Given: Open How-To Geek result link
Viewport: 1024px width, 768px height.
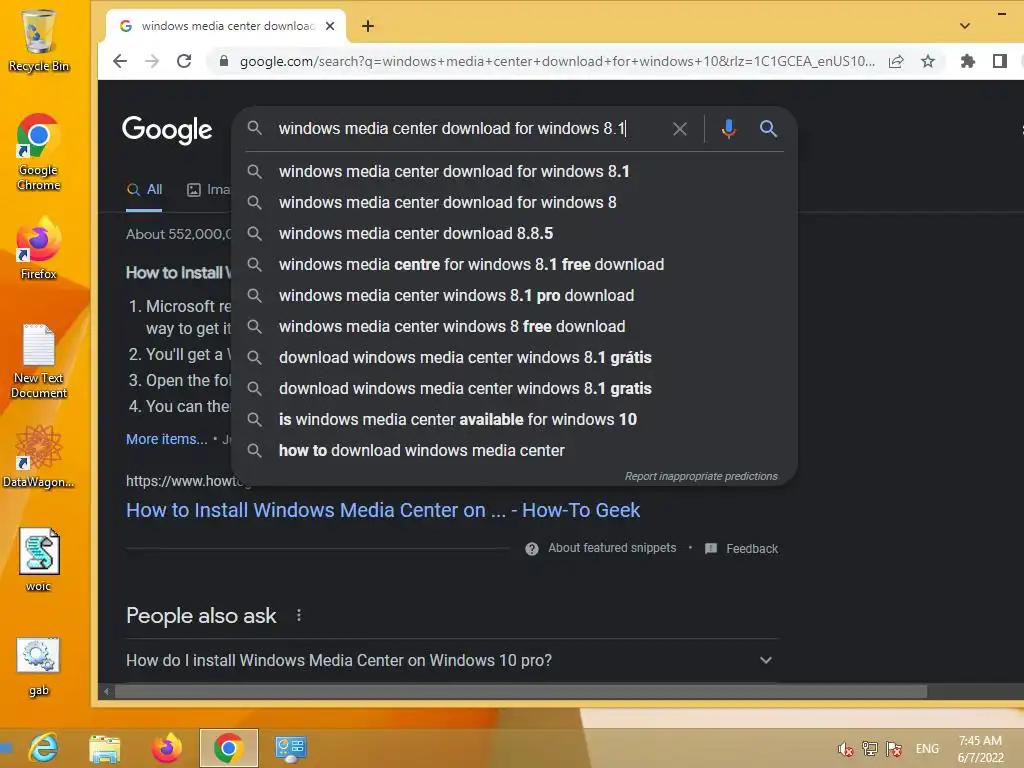Looking at the screenshot, I should click(383, 510).
